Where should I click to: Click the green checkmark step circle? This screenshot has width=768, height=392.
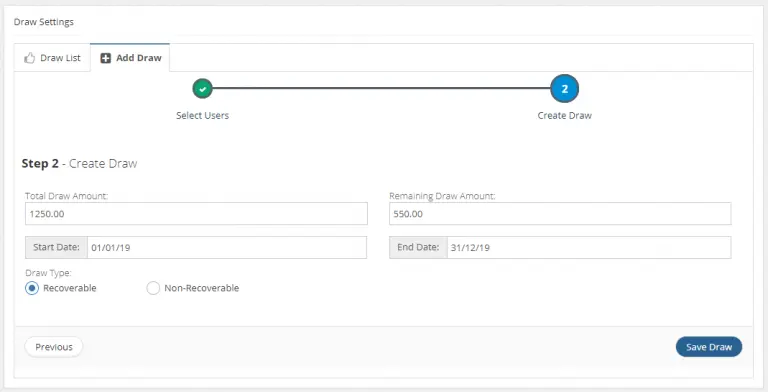202,89
